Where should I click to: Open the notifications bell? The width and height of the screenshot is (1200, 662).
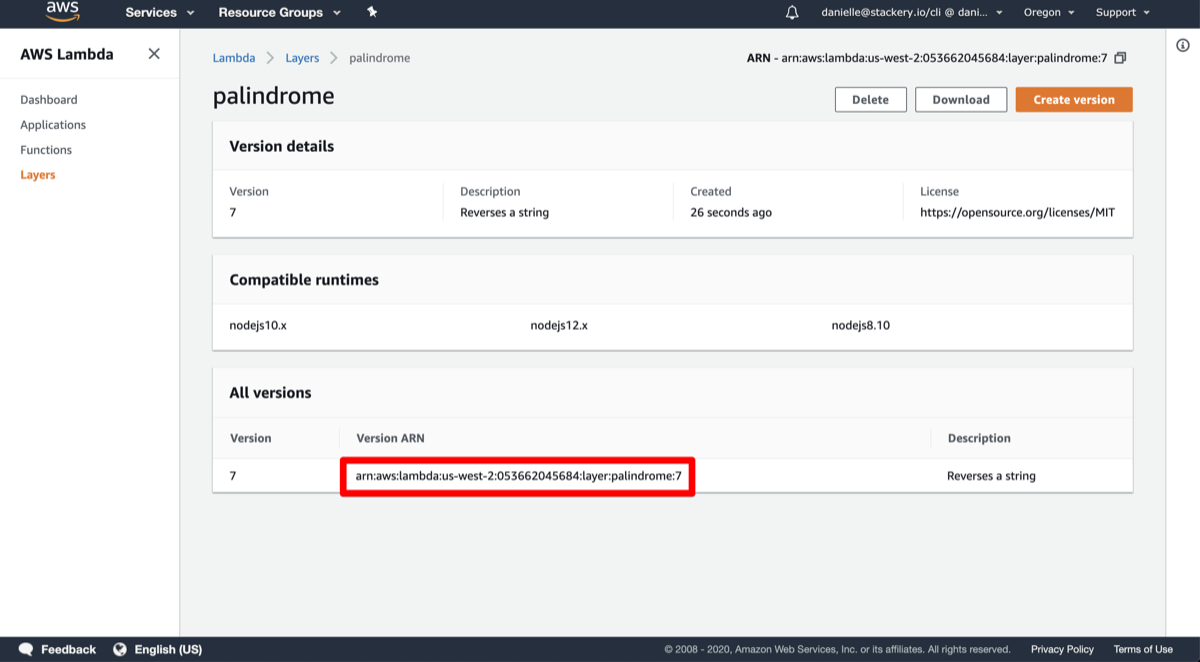[792, 12]
